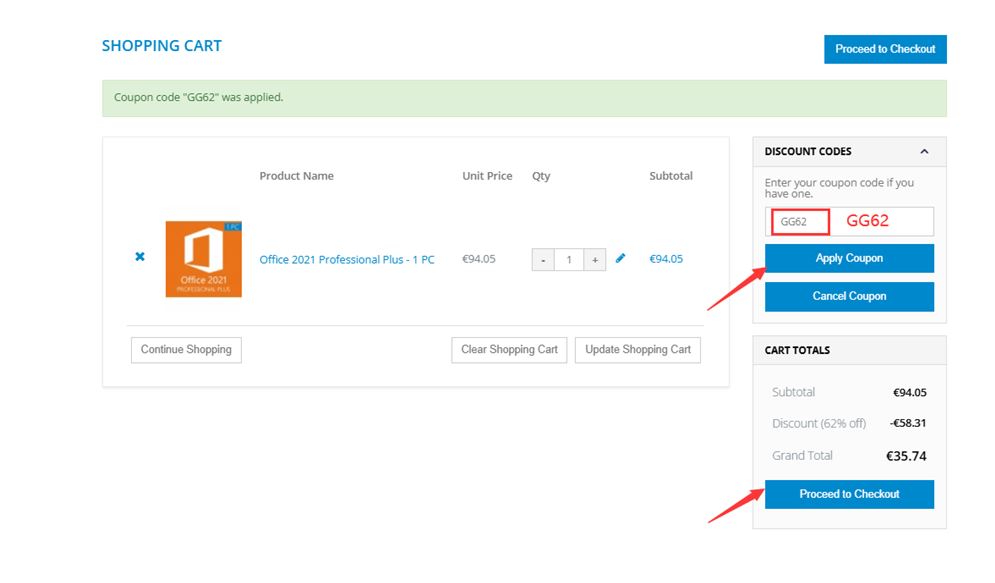Select the Grand Total amount €35.74
995x583 pixels.
pos(906,456)
